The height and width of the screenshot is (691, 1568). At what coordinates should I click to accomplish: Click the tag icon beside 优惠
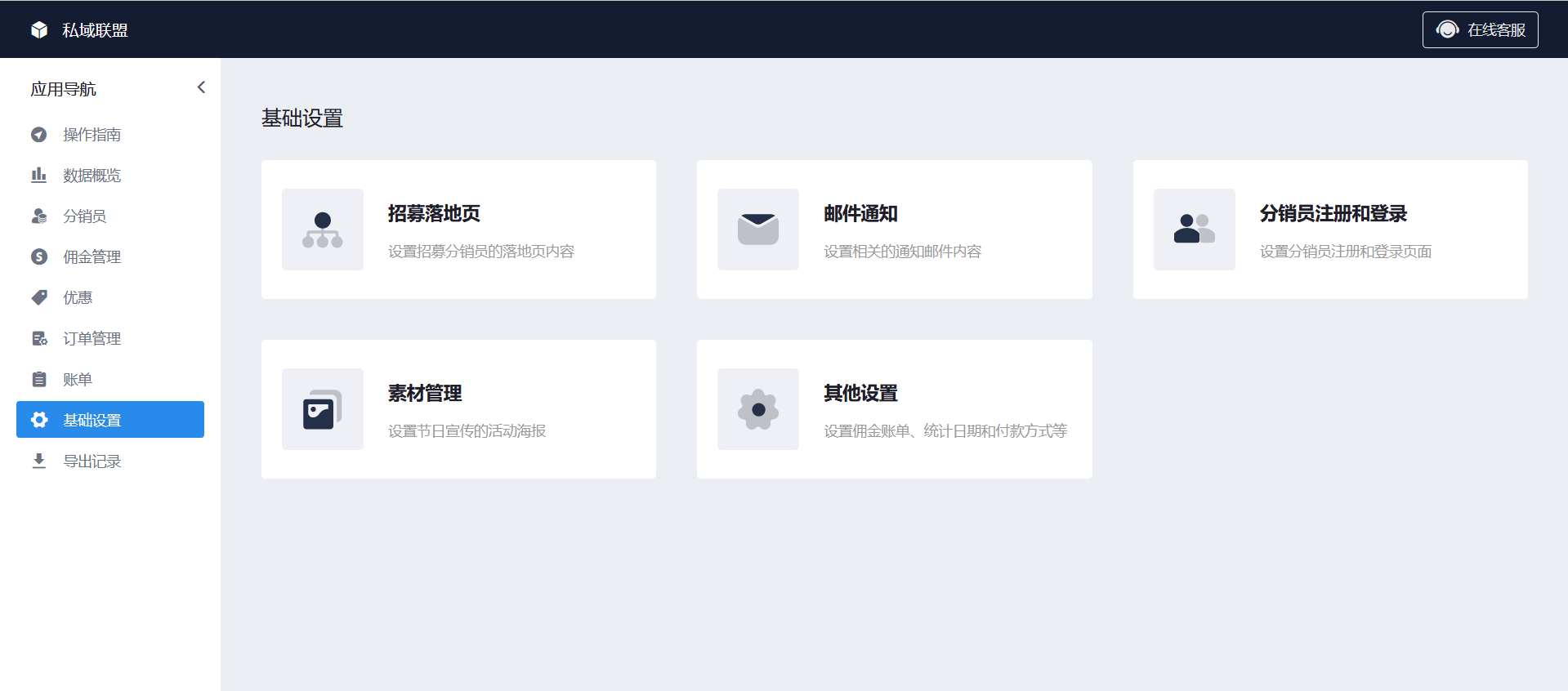[38, 297]
